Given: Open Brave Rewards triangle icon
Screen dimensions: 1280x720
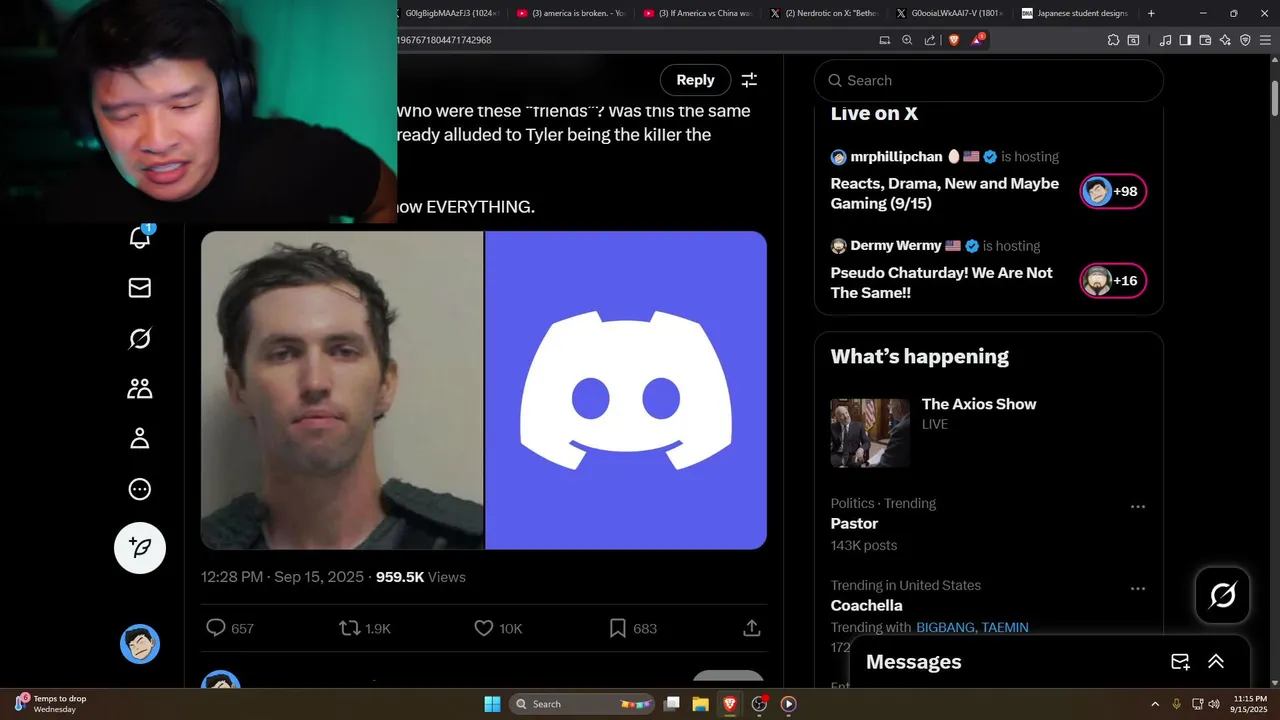Looking at the screenshot, I should pyautogui.click(x=978, y=40).
